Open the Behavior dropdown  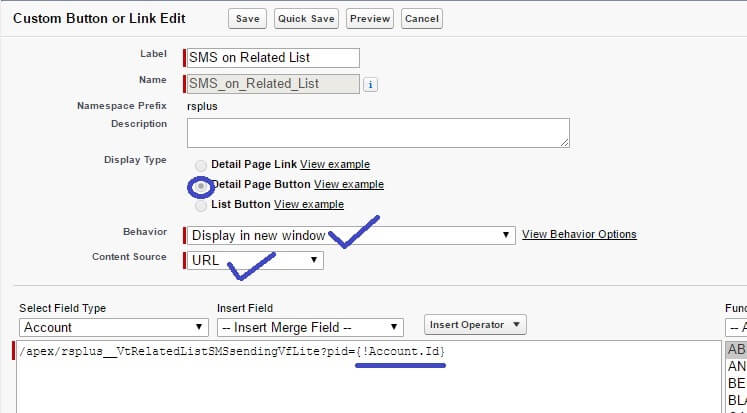[x=350, y=235]
